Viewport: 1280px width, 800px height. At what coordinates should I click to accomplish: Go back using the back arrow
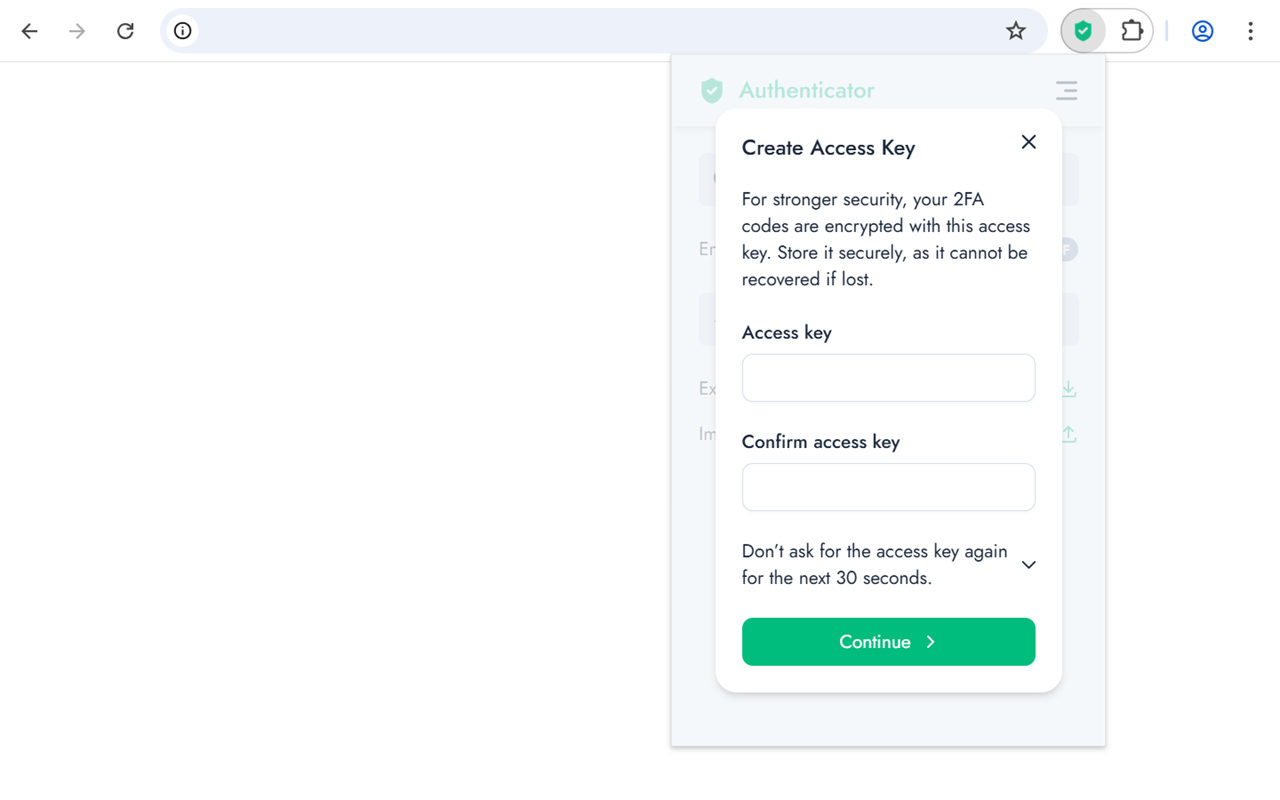click(30, 31)
